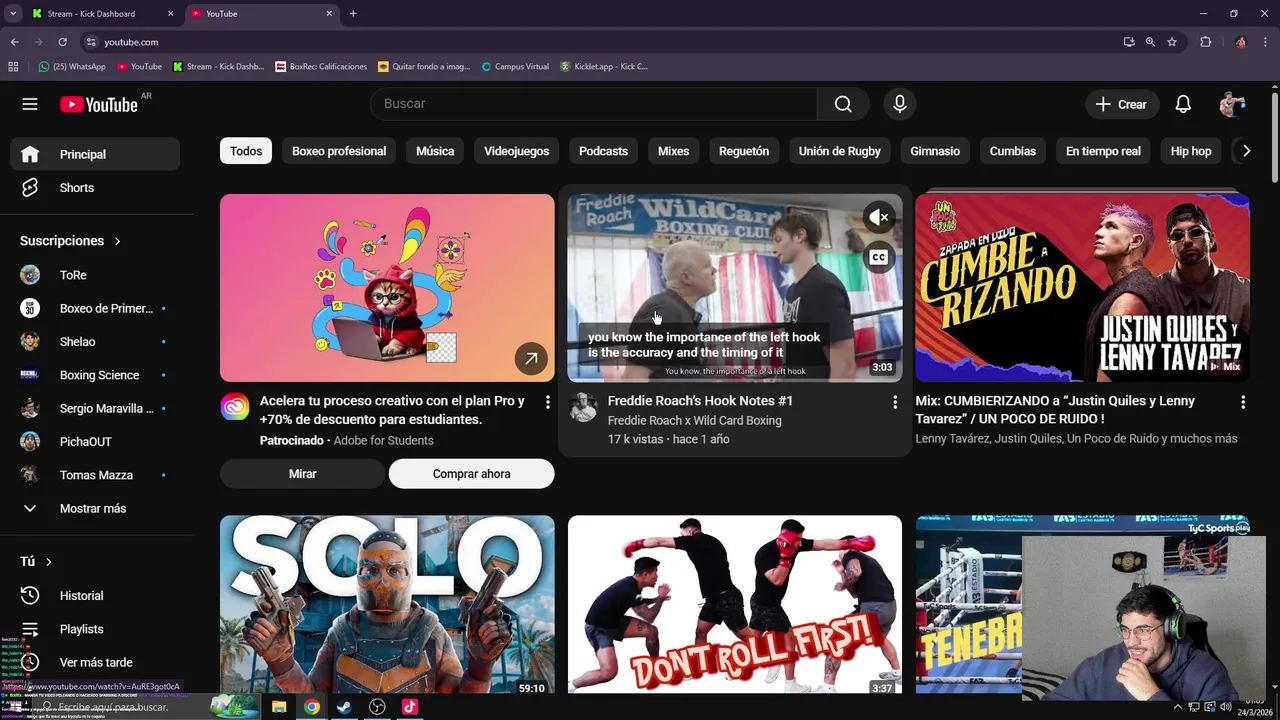Open the Adobe ad thumbnail

[387, 288]
